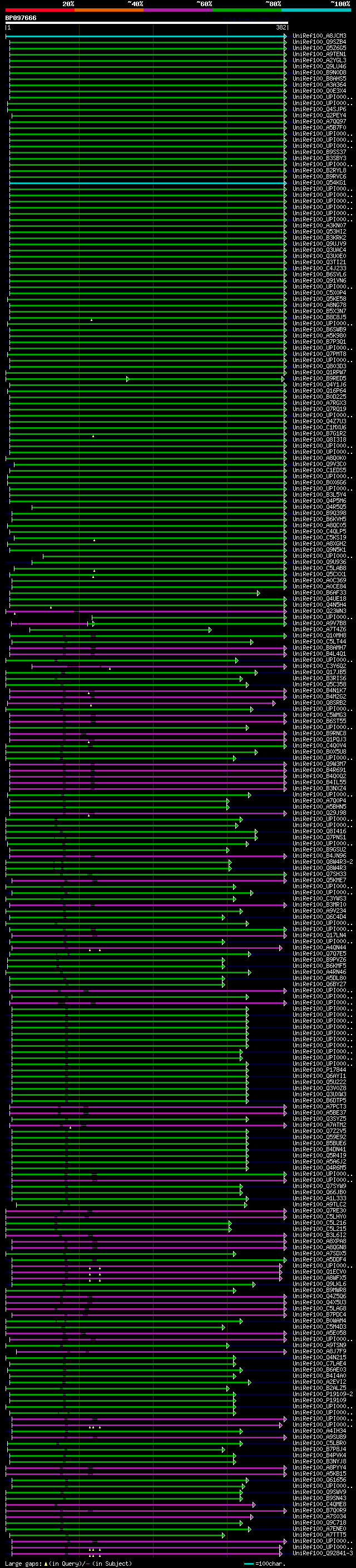Open hit UniRef100_Q54KG1

(x=319, y=182)
